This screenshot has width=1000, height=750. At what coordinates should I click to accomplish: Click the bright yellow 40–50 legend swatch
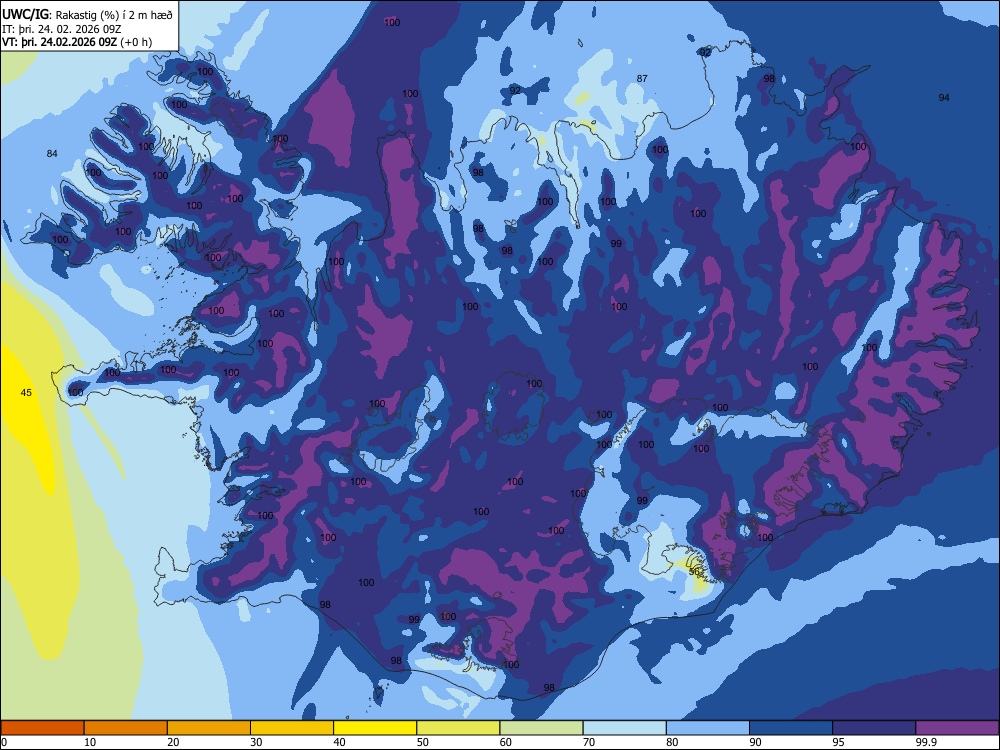pyautogui.click(x=375, y=728)
